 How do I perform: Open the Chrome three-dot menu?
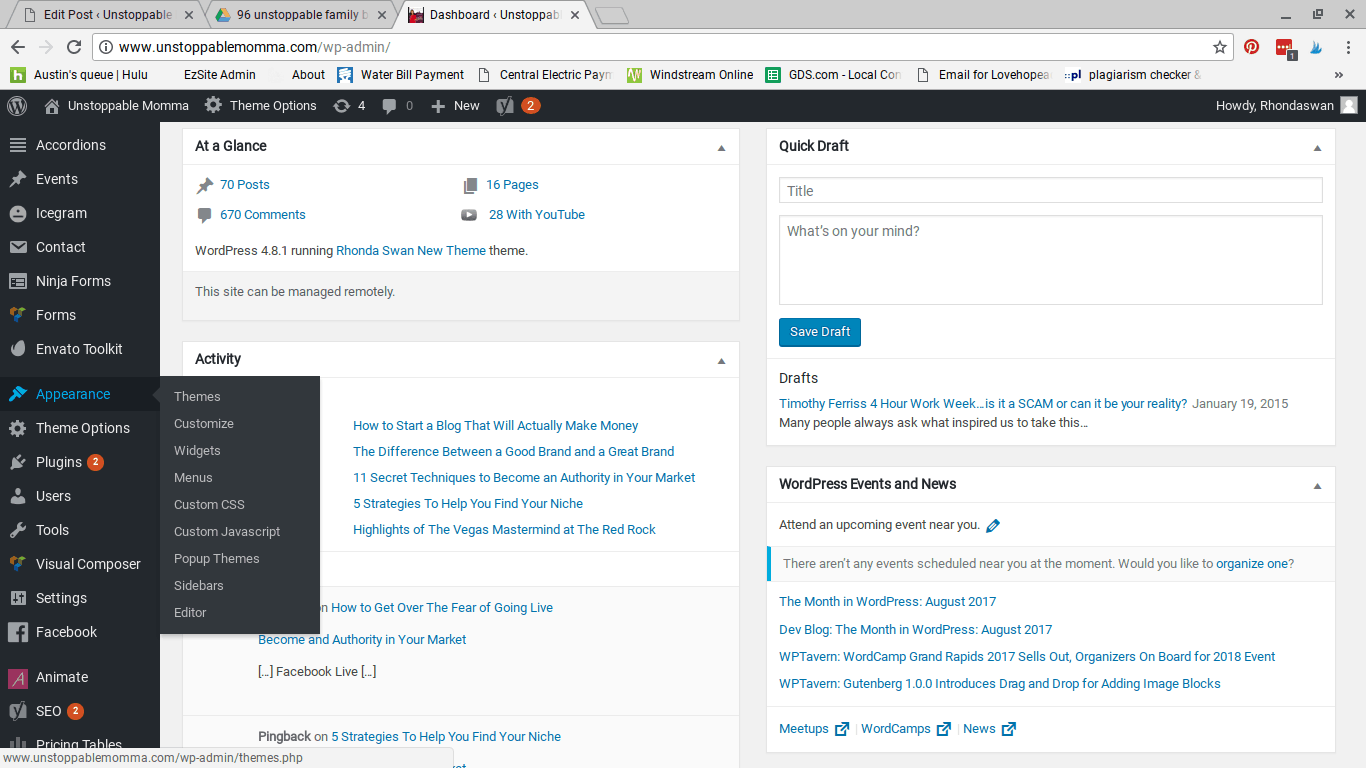point(1348,47)
